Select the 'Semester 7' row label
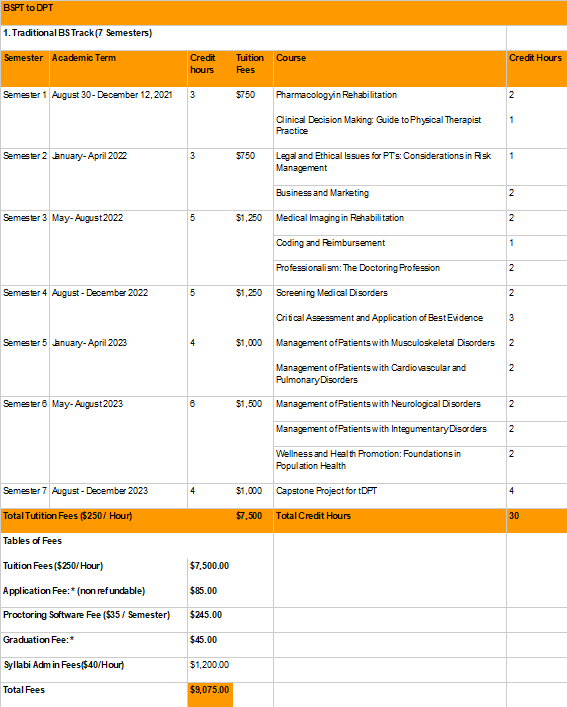The height and width of the screenshot is (707, 567). coord(25,491)
